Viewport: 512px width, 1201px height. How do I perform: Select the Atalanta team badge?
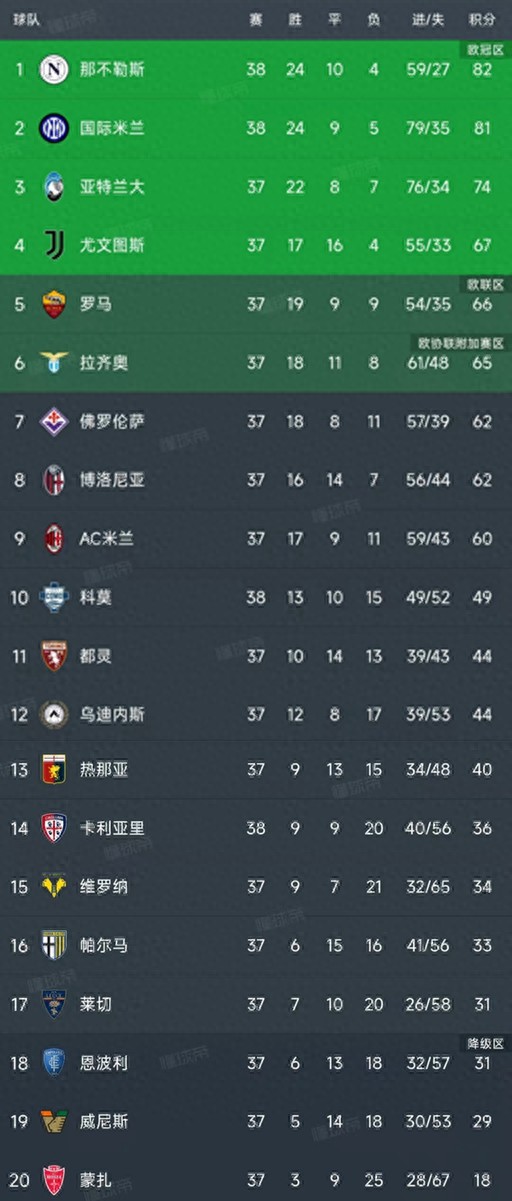point(54,187)
